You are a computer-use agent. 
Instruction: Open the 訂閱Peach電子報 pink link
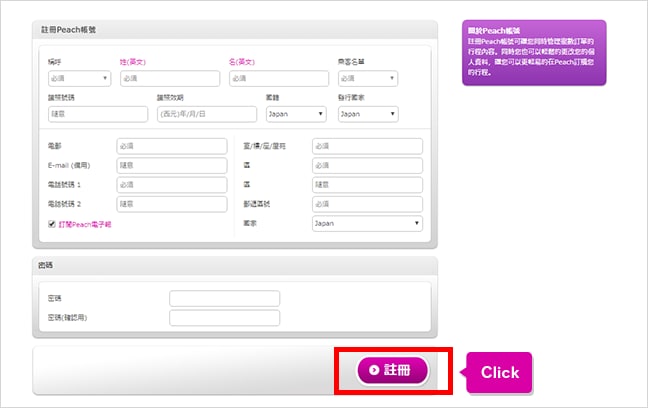click(x=85, y=224)
